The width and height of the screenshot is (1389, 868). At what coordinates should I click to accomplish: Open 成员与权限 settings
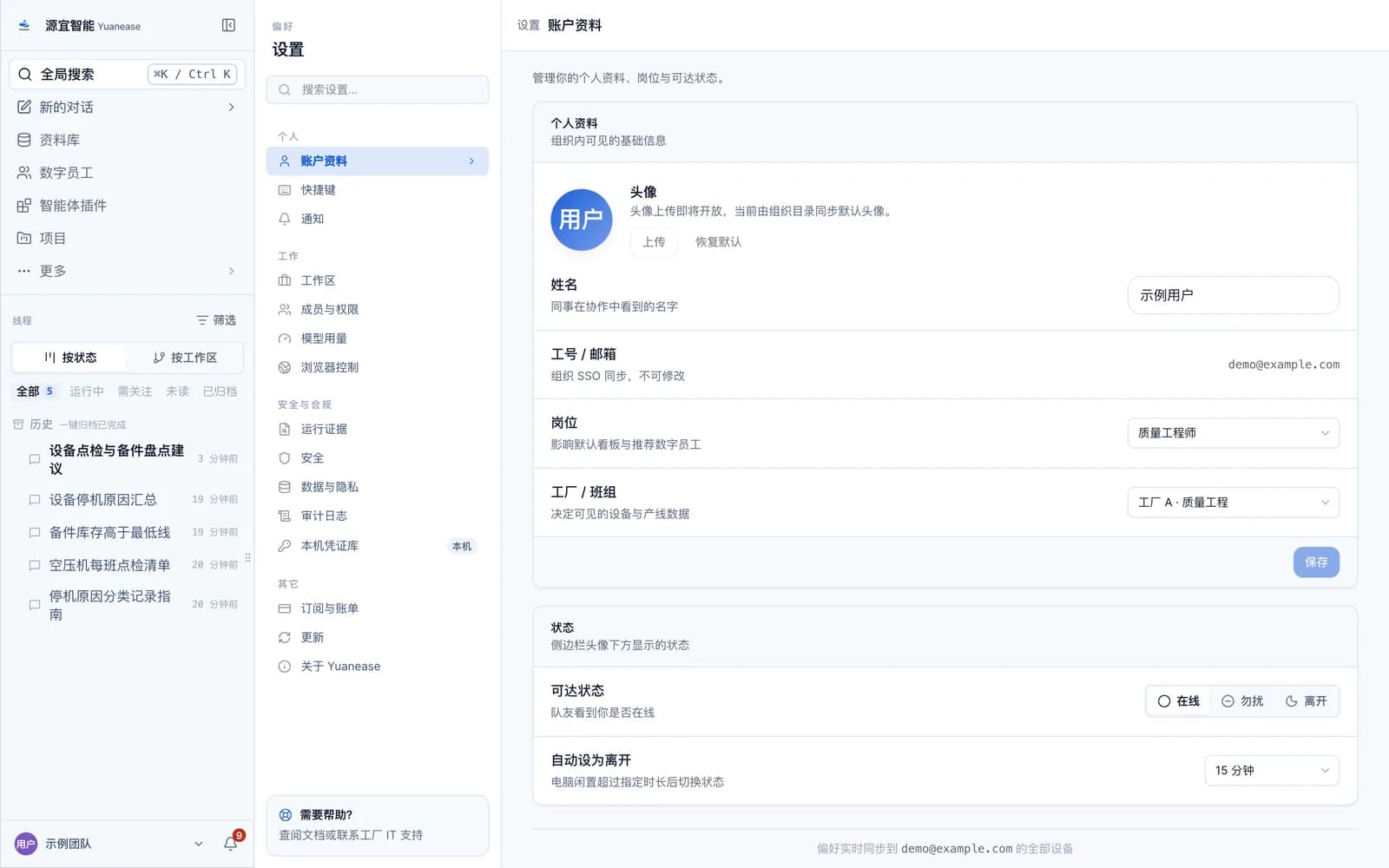point(378,309)
